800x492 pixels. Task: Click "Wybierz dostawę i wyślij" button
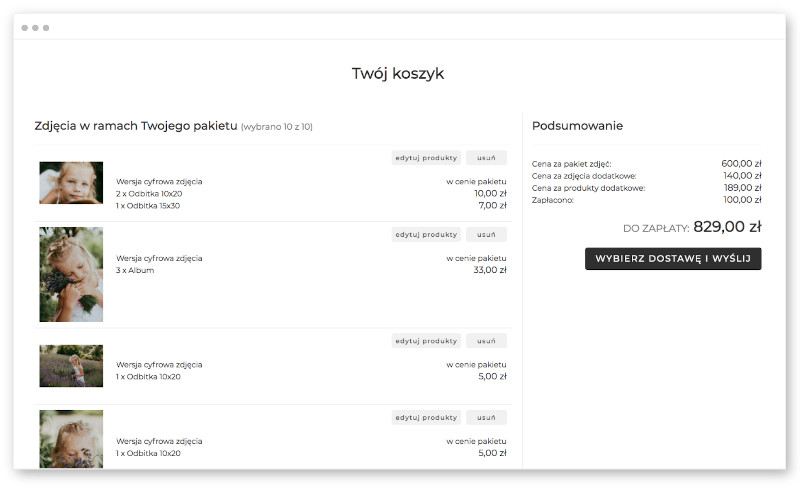coord(673,259)
